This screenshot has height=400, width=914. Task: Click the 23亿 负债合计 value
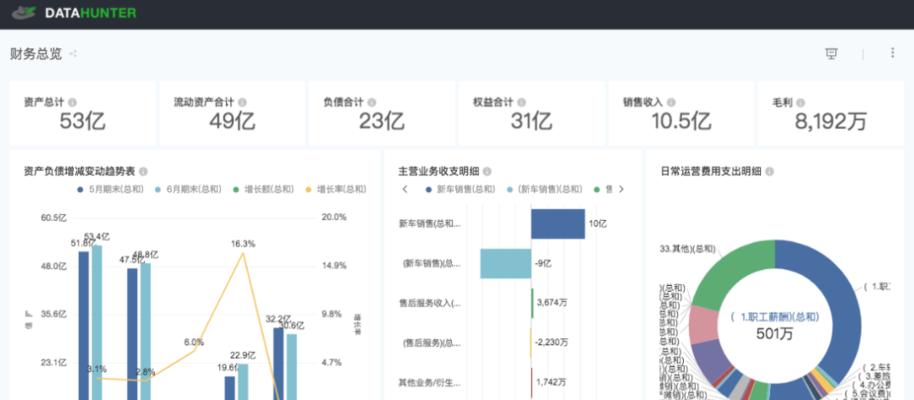pos(382,121)
